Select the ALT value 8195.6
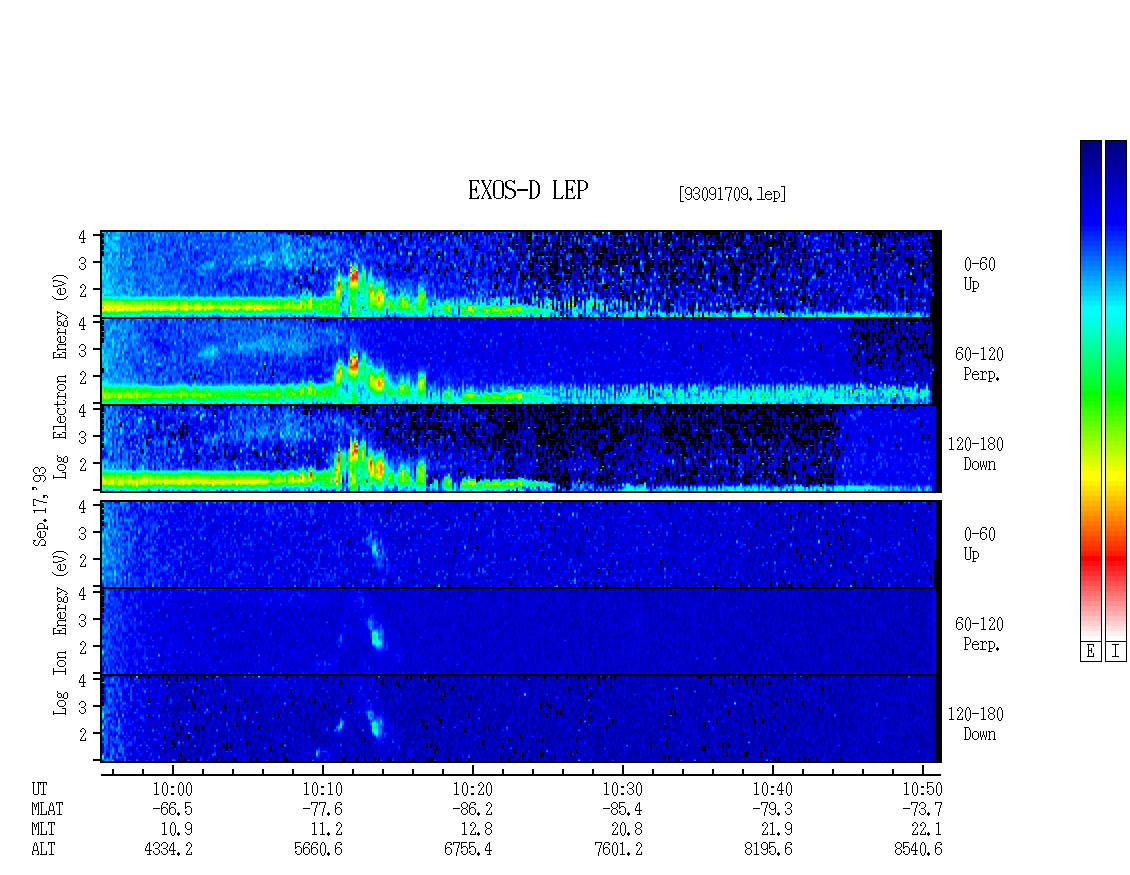This screenshot has width=1130, height=875. click(768, 850)
